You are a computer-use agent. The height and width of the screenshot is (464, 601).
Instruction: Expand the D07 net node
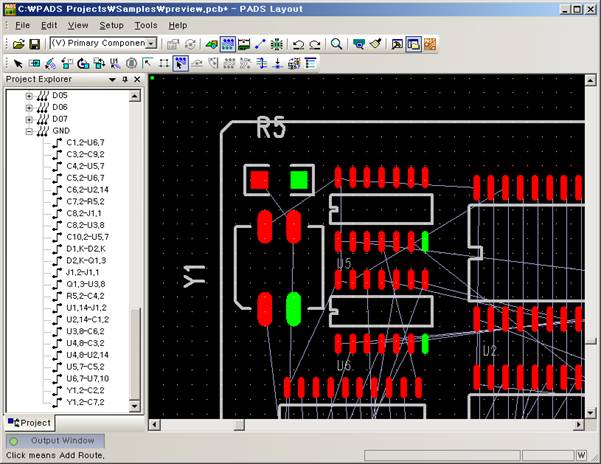point(29,120)
